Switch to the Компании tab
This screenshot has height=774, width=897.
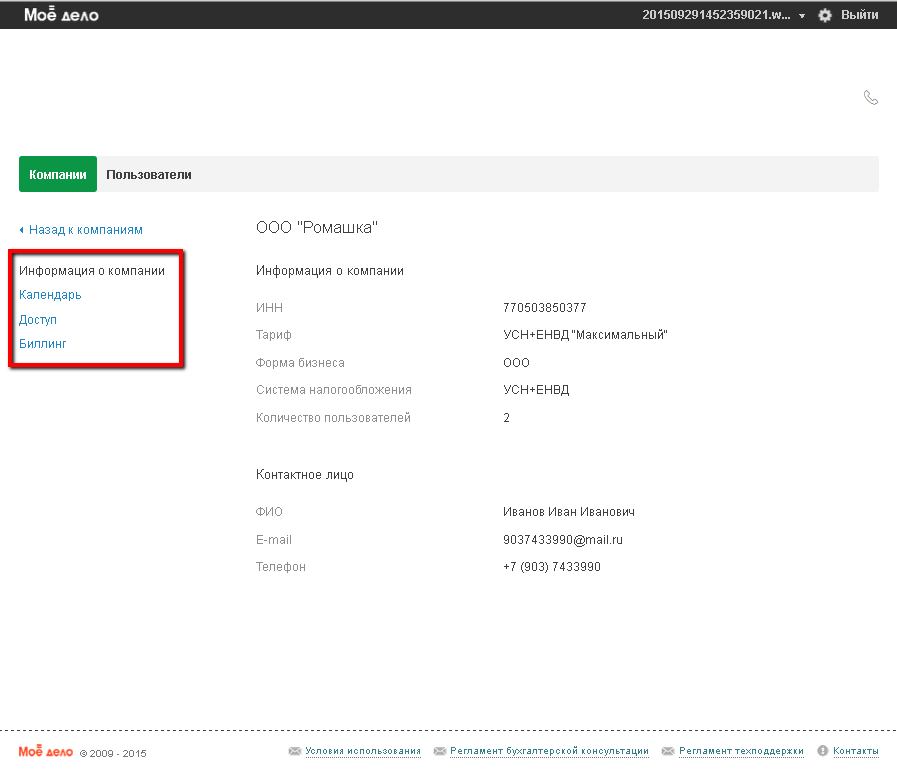click(58, 174)
